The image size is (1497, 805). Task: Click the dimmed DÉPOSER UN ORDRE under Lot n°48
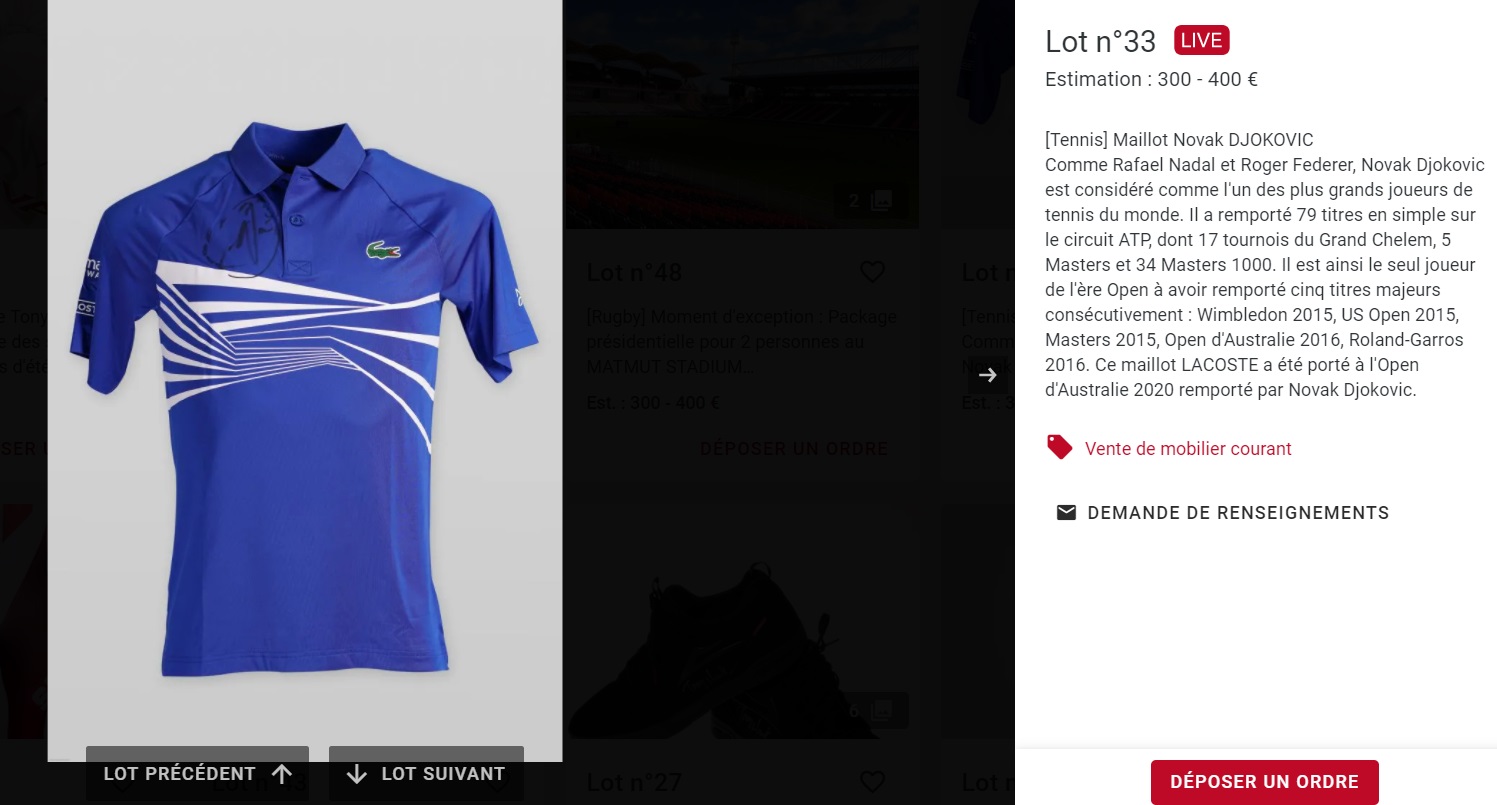(794, 449)
